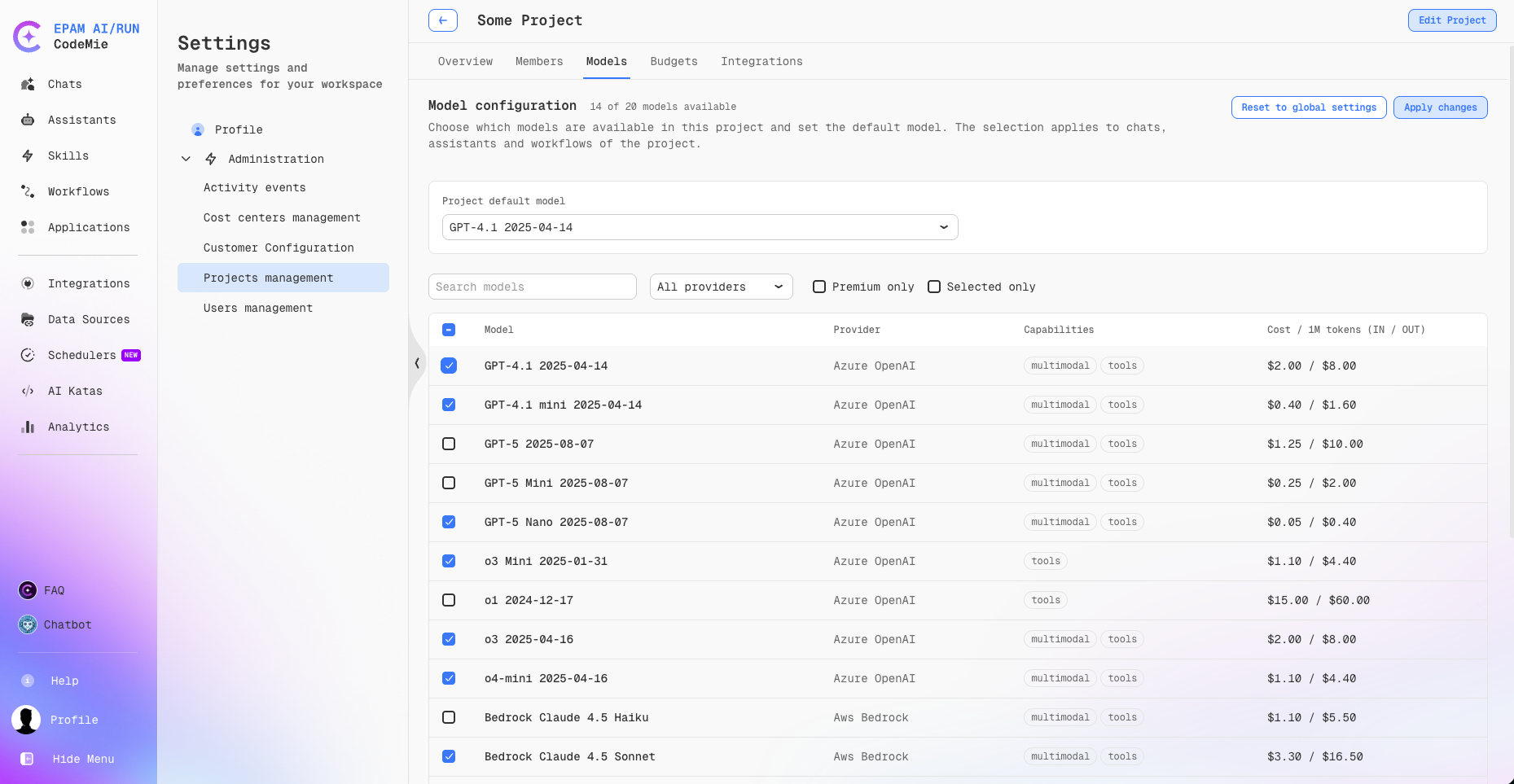
Task: Open the Applications grid icon
Action: pyautogui.click(x=28, y=227)
